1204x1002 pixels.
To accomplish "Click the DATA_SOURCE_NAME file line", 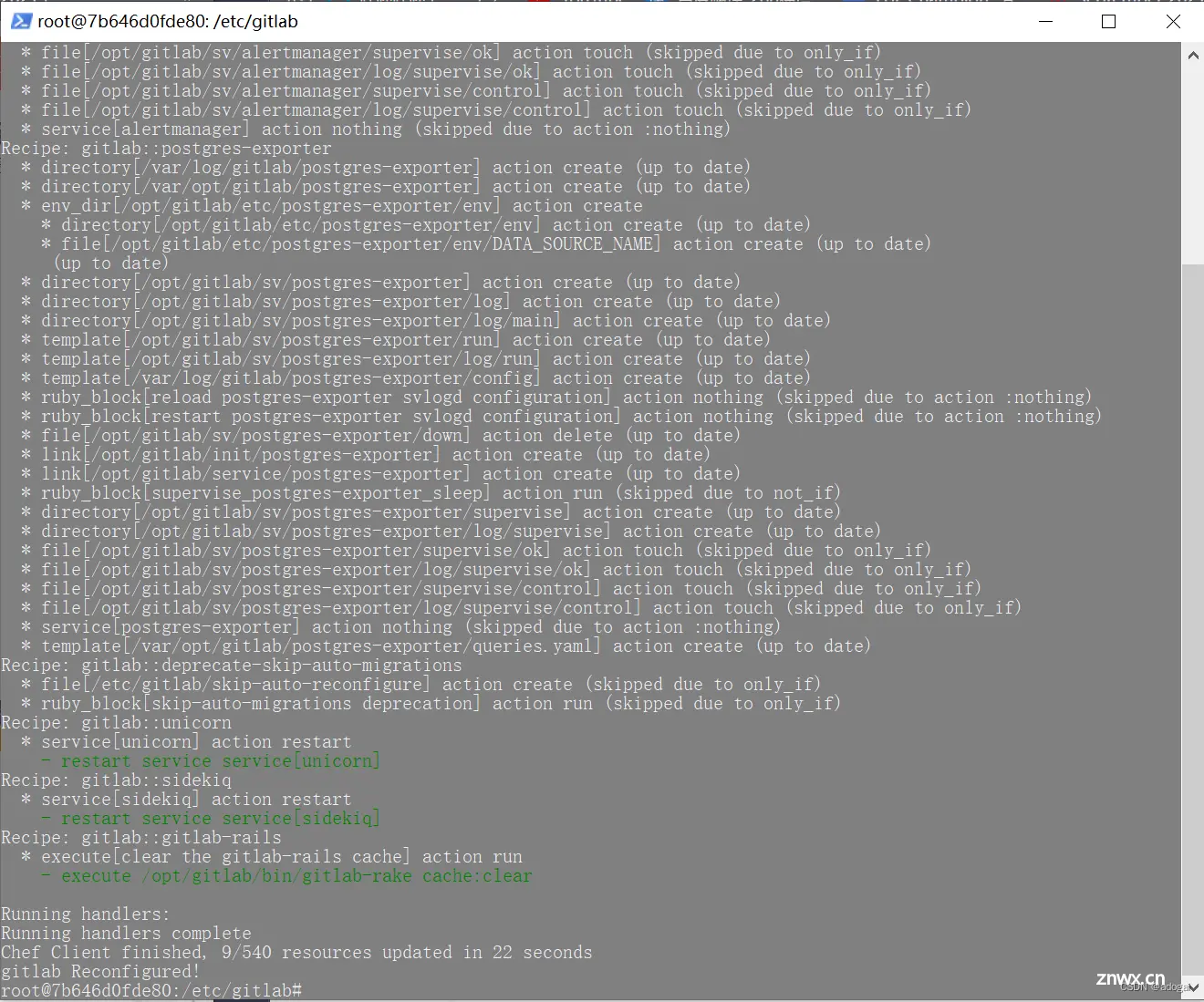I will [486, 244].
